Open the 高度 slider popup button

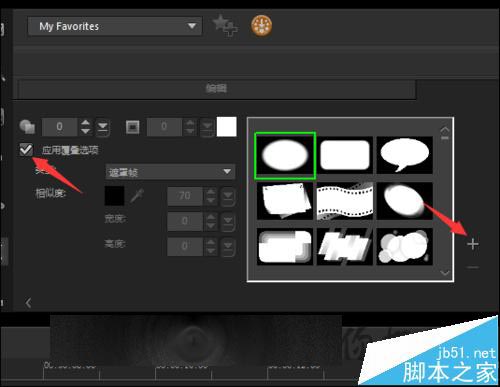tap(228, 247)
